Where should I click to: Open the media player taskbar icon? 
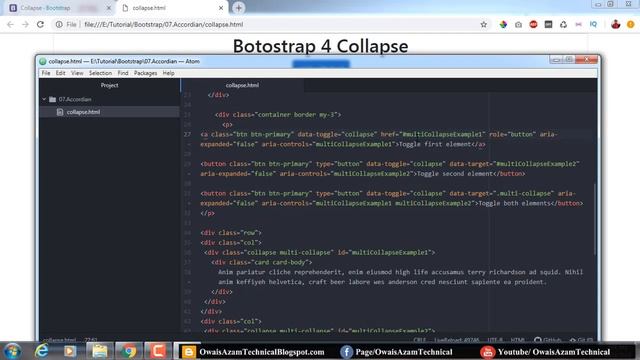(70, 351)
